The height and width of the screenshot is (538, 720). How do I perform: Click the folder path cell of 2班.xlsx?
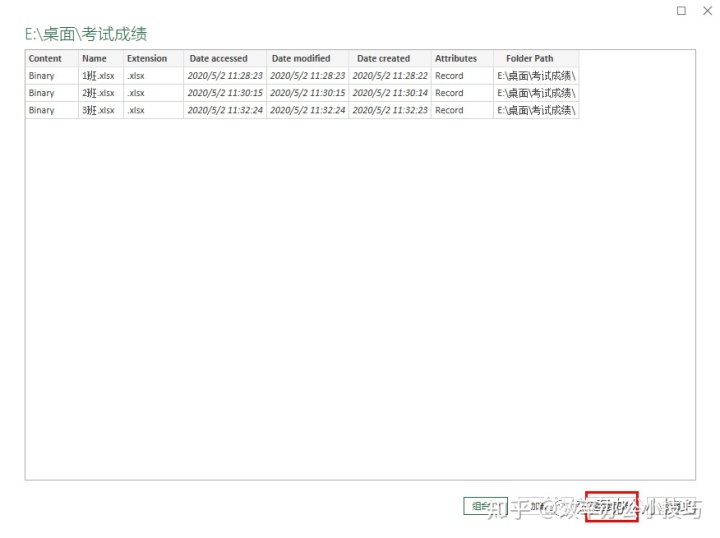[536, 93]
